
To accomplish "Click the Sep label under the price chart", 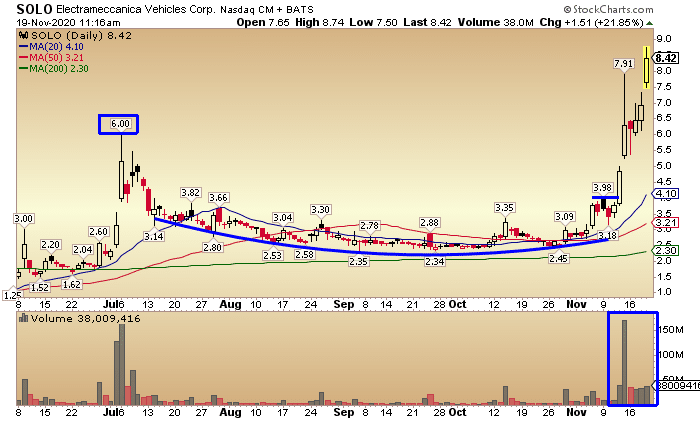I will click(x=343, y=304).
